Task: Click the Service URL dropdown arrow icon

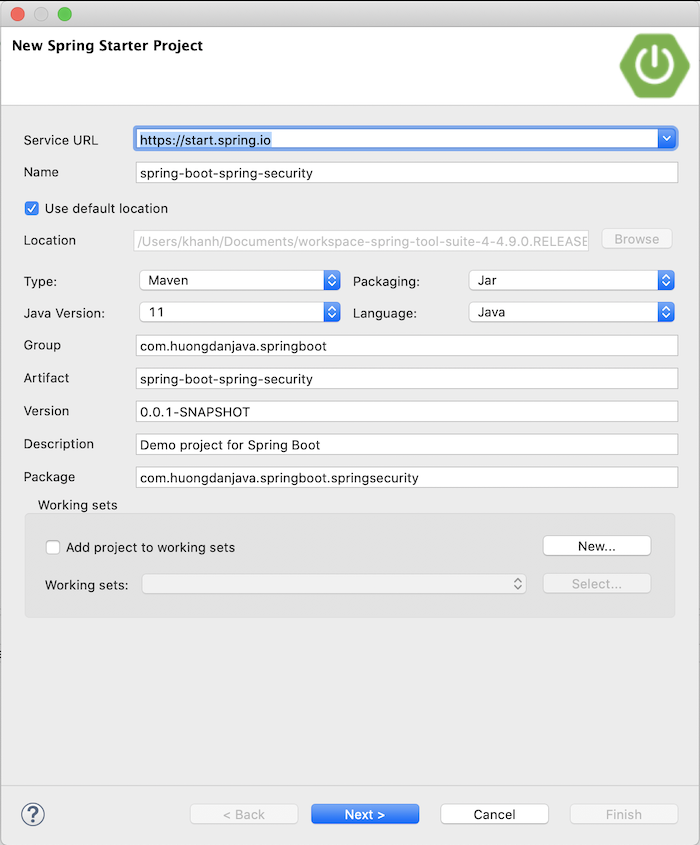Action: pyautogui.click(x=667, y=138)
